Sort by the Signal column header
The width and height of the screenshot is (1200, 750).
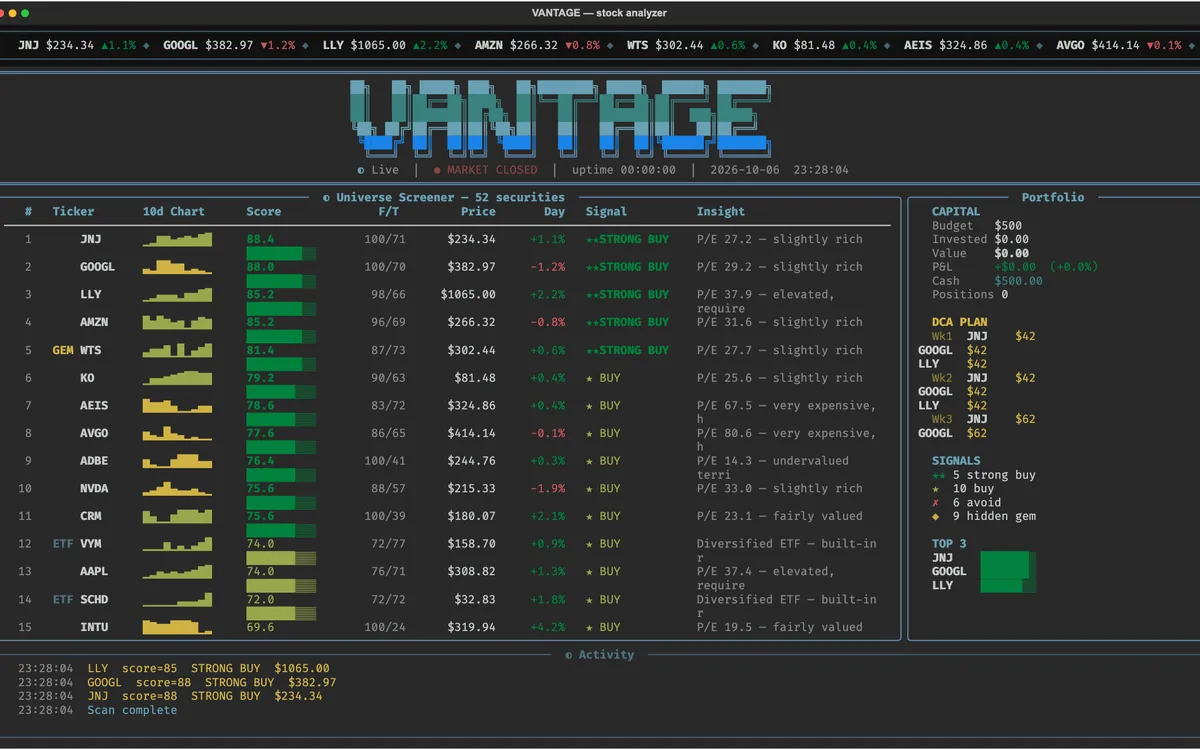tap(607, 212)
